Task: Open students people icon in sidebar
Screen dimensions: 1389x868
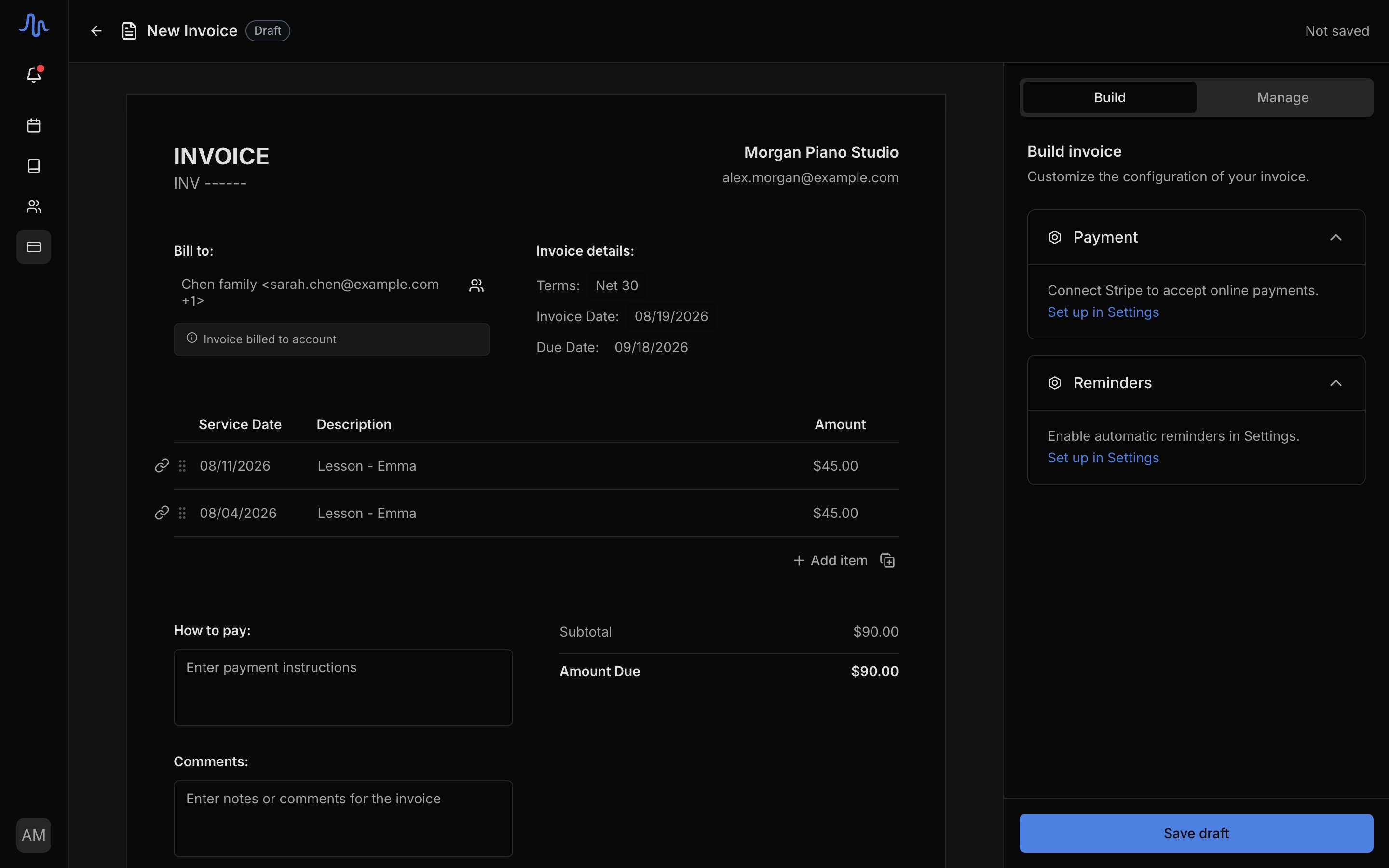Action: pyautogui.click(x=34, y=206)
